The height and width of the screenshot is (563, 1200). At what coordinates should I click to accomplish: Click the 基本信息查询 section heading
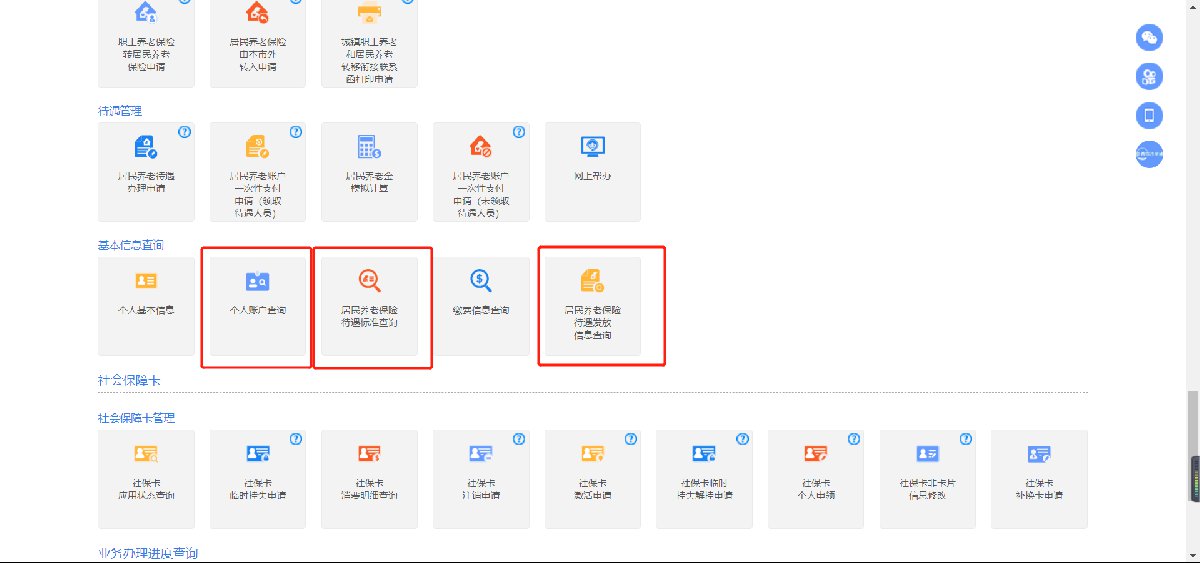click(131, 245)
